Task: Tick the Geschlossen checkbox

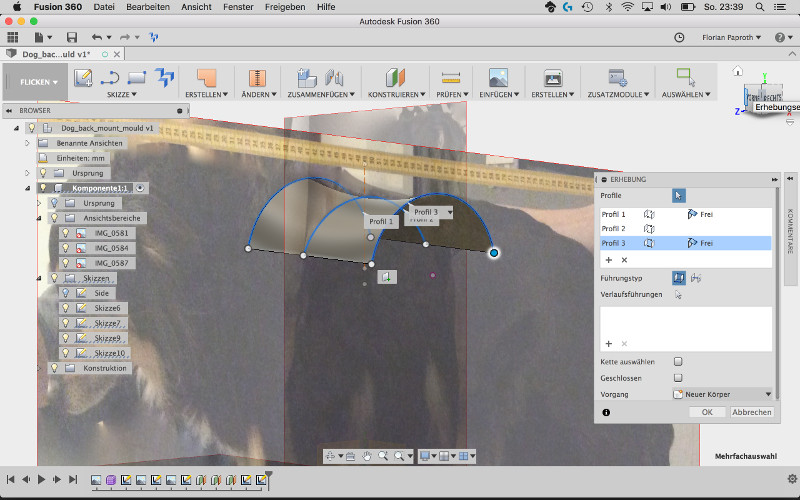Action: pos(678,378)
